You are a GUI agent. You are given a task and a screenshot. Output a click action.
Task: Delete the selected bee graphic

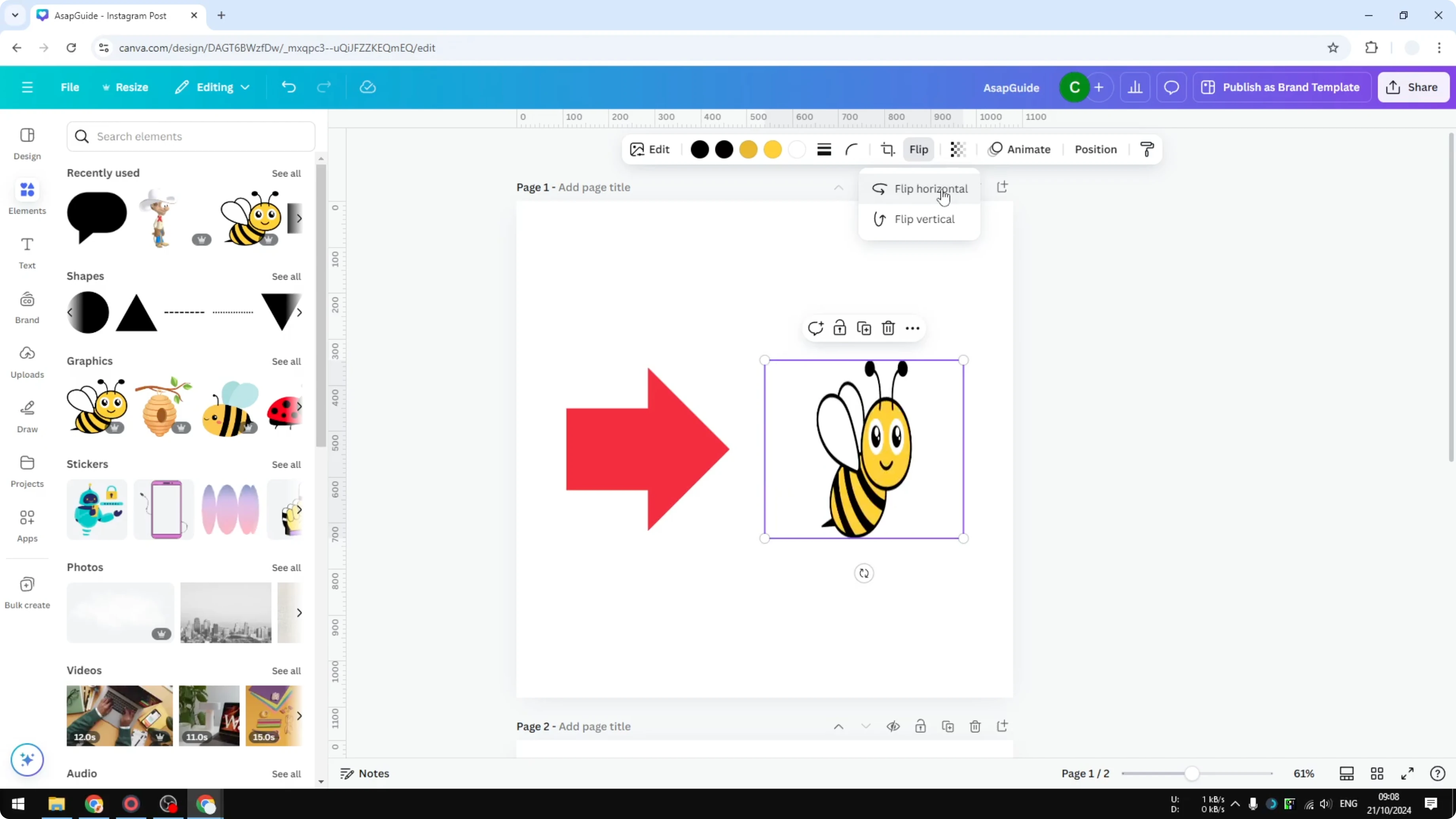click(888, 328)
